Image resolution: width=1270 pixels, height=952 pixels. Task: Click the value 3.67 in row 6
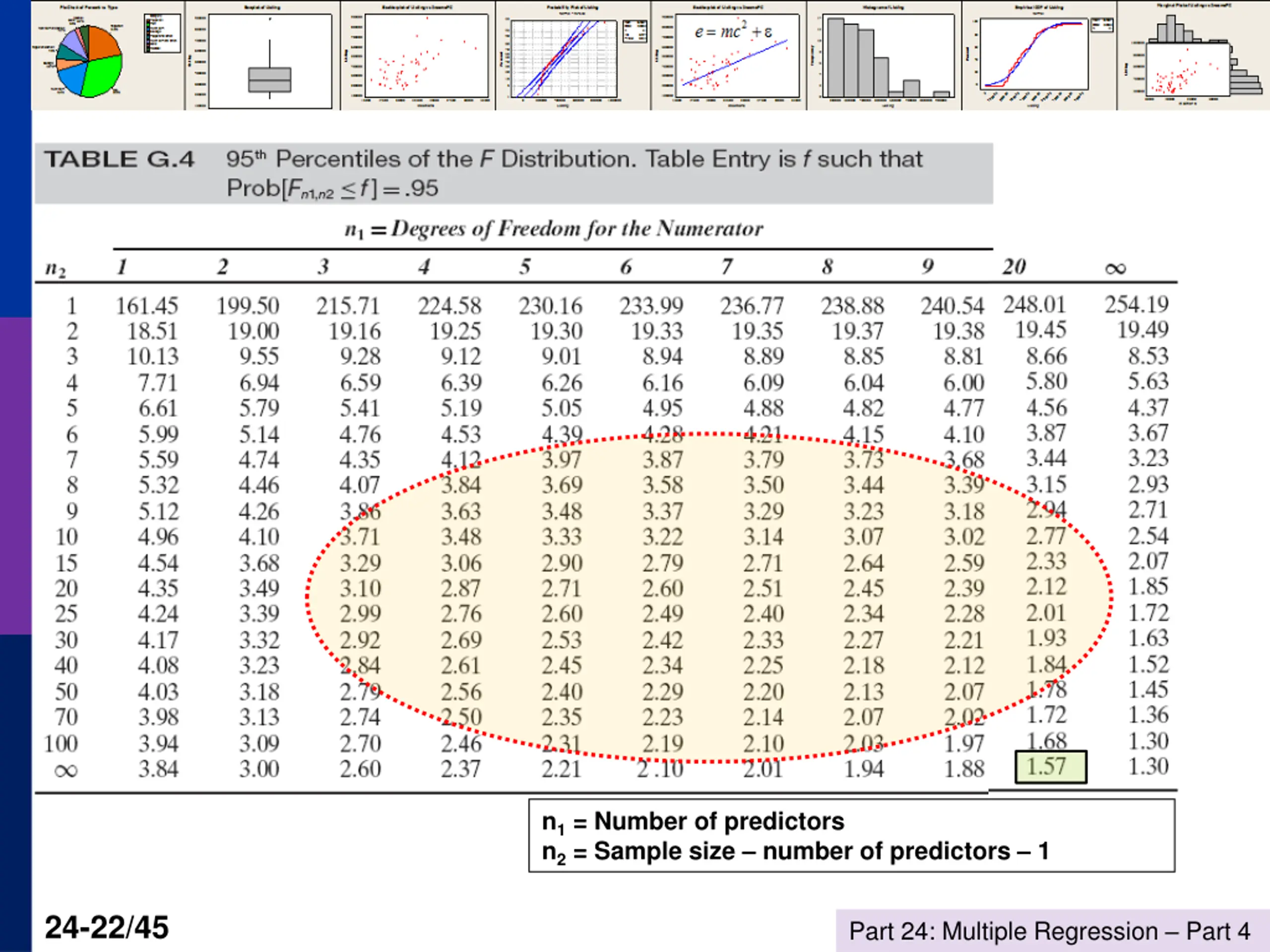pyautogui.click(x=1148, y=433)
